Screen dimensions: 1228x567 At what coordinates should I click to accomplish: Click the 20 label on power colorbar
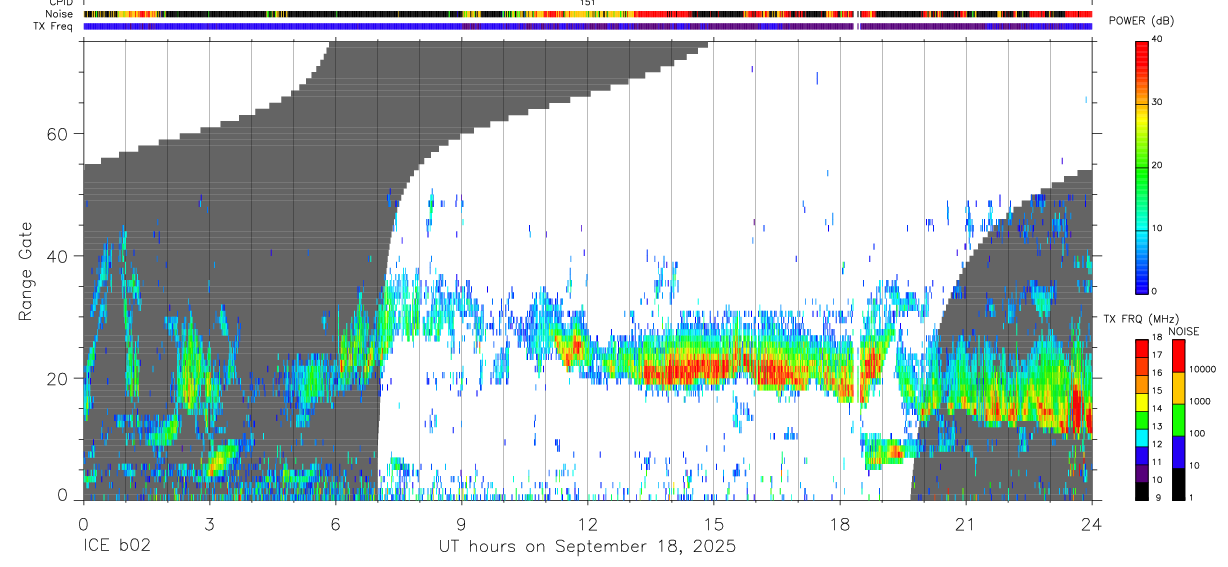click(1158, 166)
